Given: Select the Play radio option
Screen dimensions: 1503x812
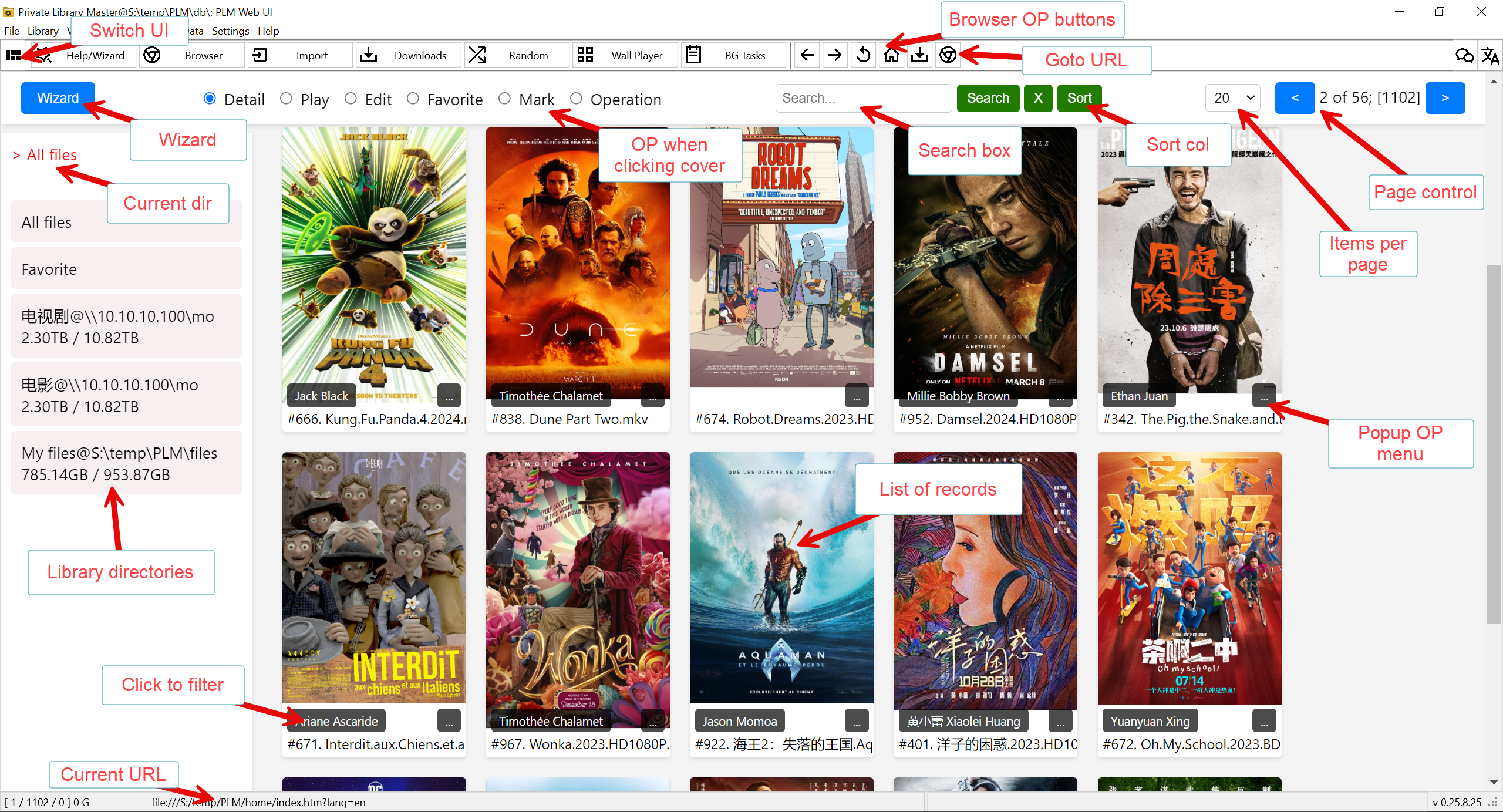Looking at the screenshot, I should 287,99.
